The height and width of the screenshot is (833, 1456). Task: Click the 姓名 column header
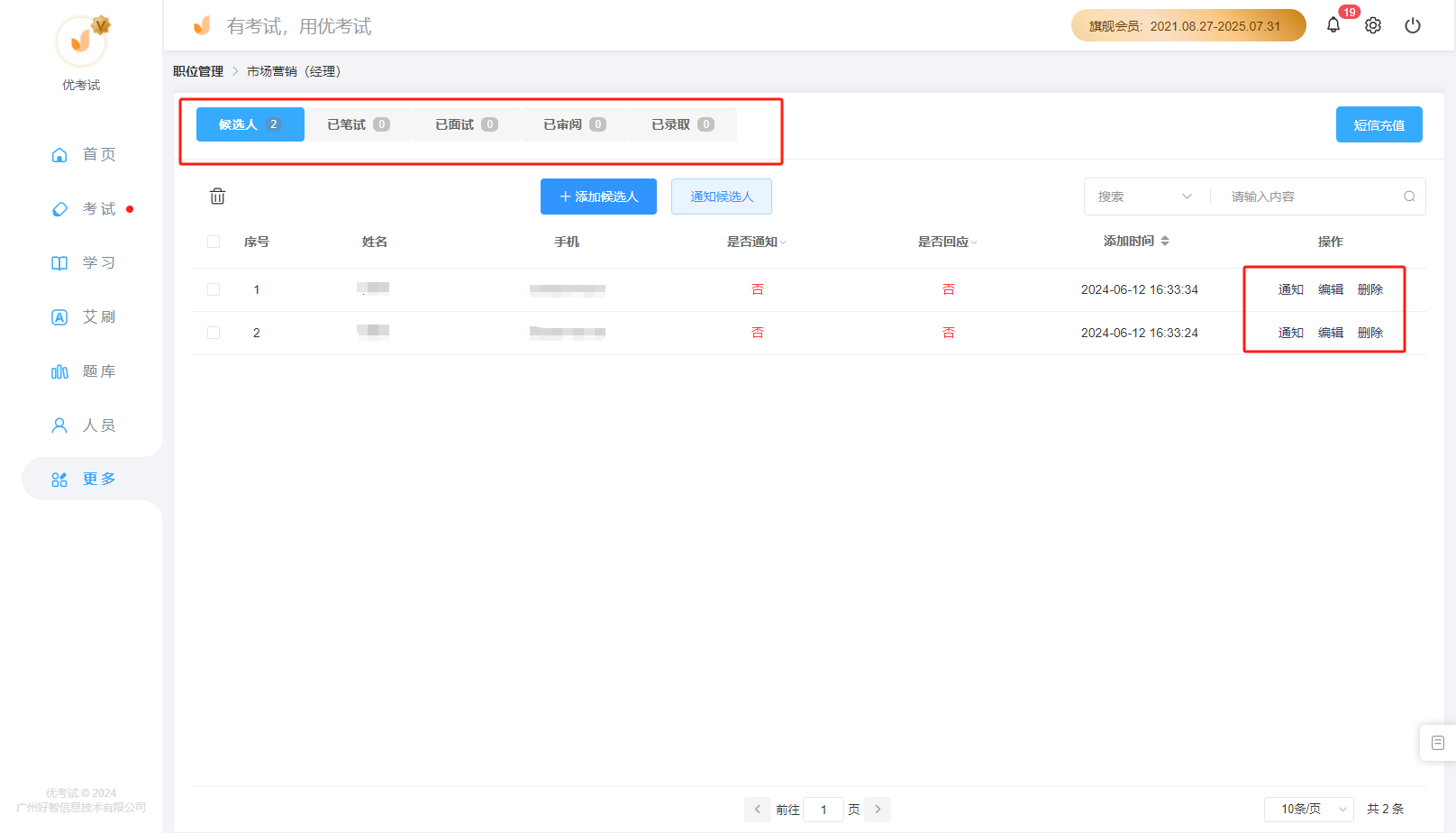coord(375,242)
